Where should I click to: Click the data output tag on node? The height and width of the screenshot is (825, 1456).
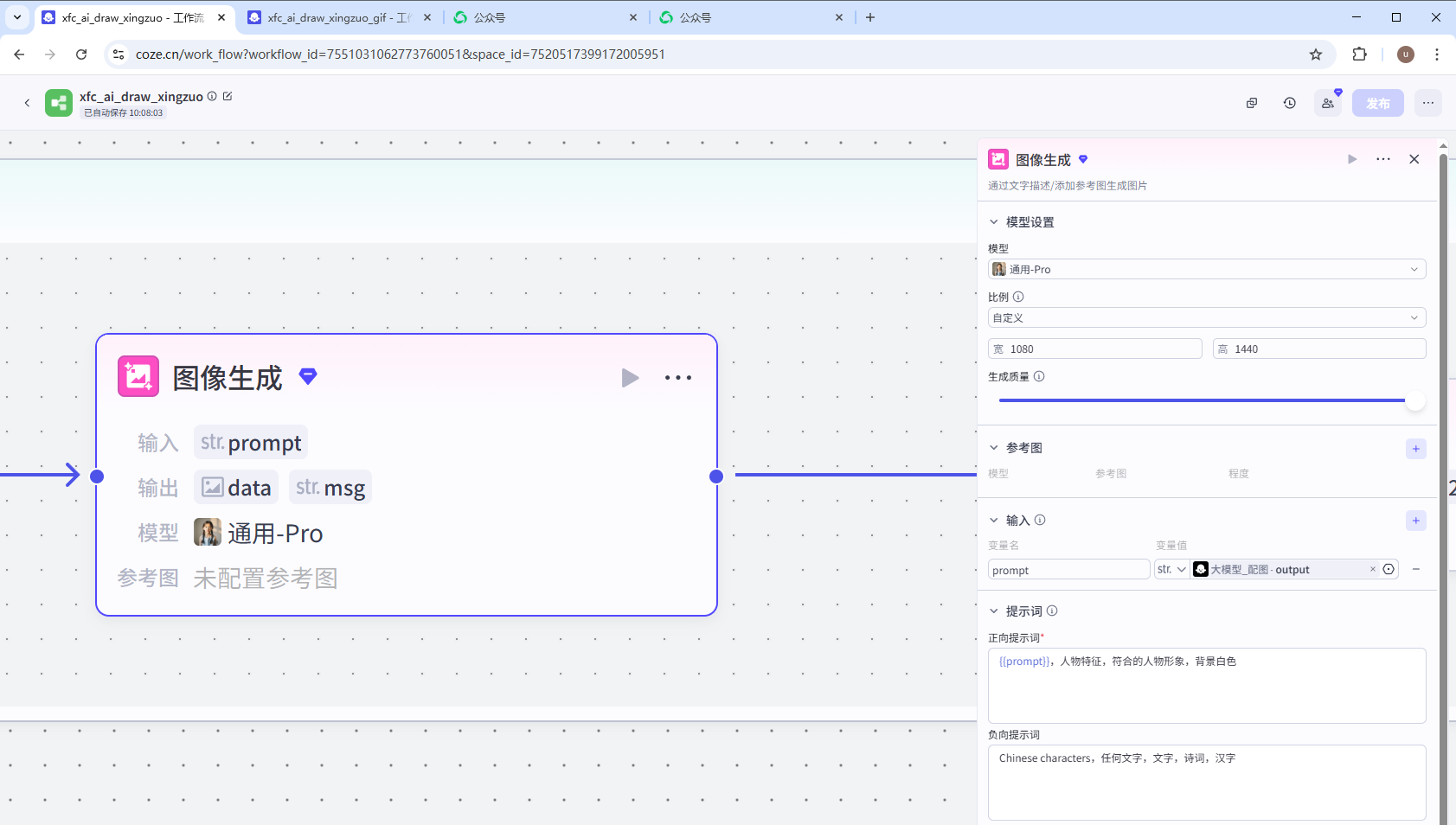pyautogui.click(x=236, y=488)
